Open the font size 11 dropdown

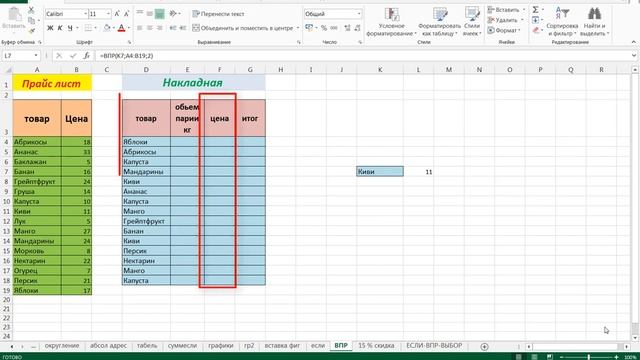108,14
